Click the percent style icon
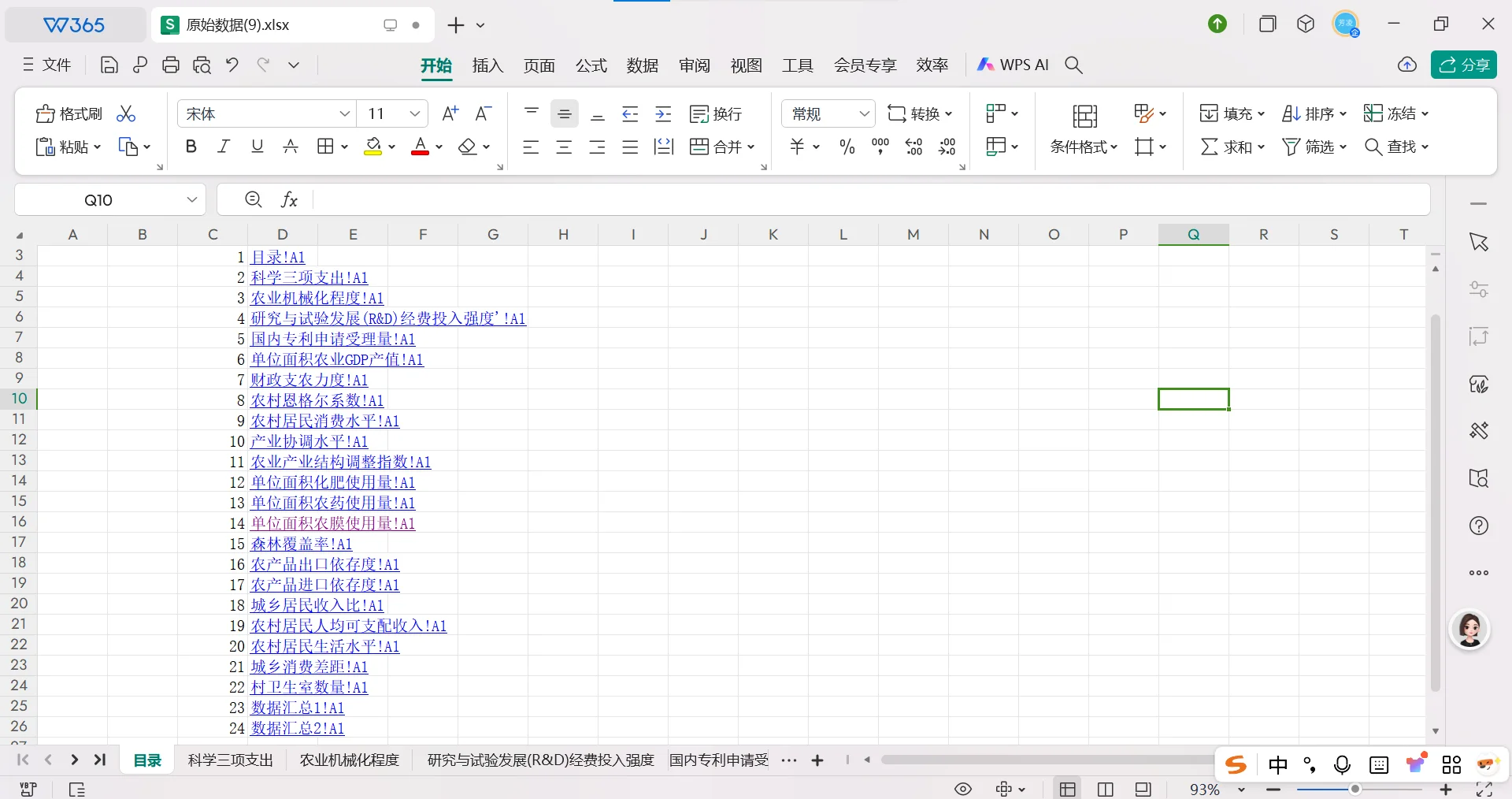 point(847,147)
